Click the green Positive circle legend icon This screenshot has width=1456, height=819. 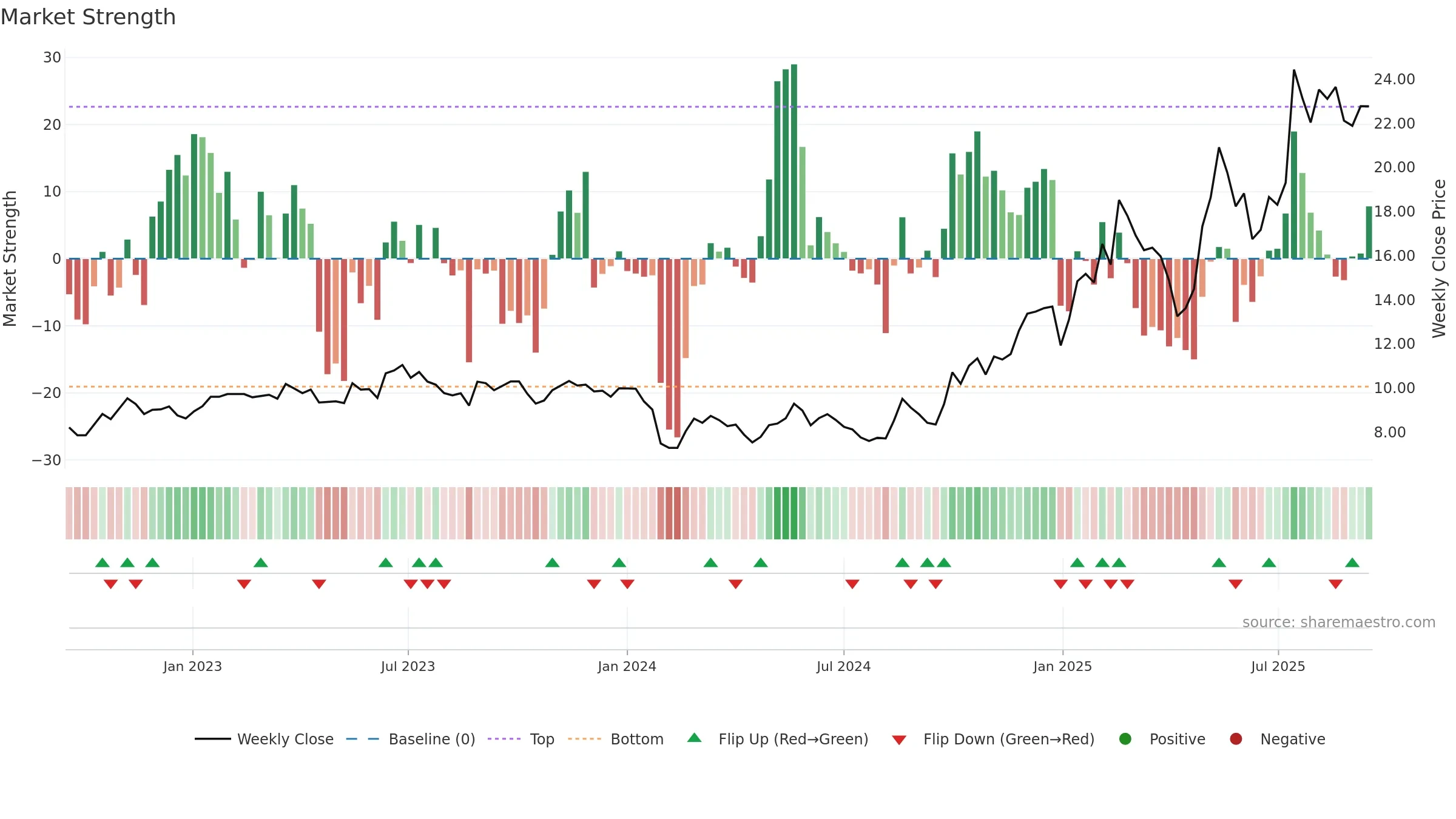coord(1125,739)
